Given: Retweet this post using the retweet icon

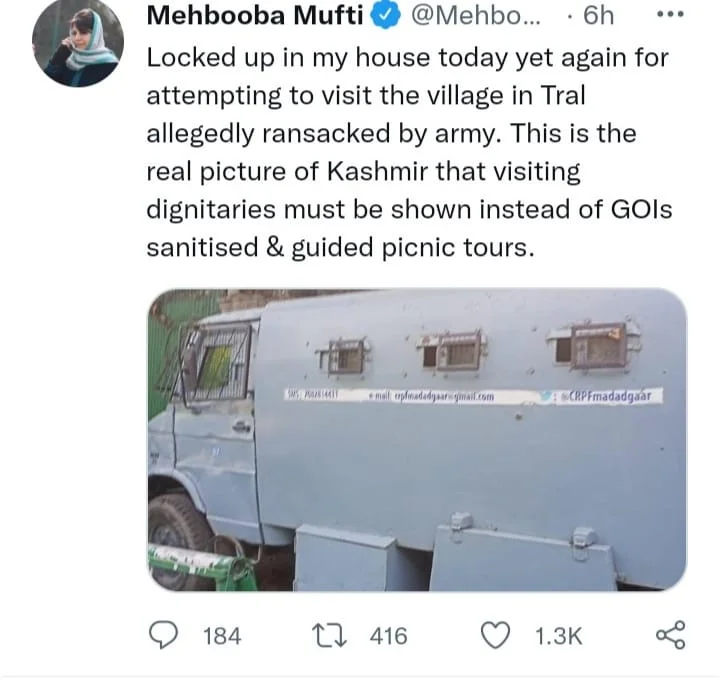Looking at the screenshot, I should tap(325, 634).
